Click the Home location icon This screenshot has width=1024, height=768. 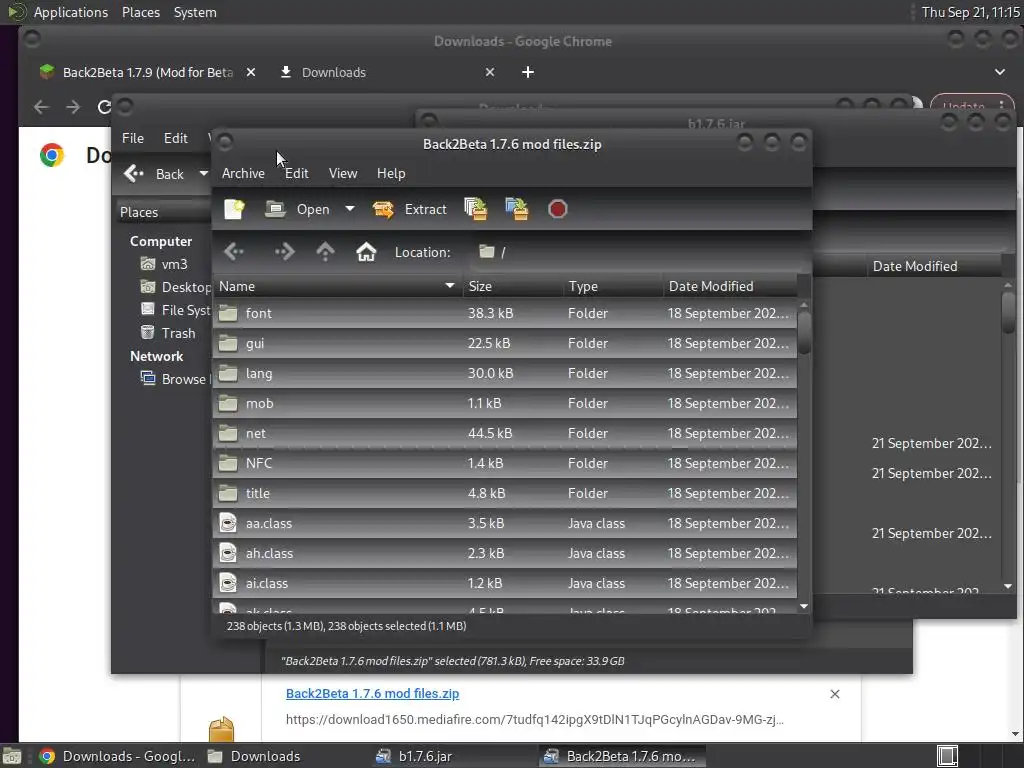[x=366, y=251]
